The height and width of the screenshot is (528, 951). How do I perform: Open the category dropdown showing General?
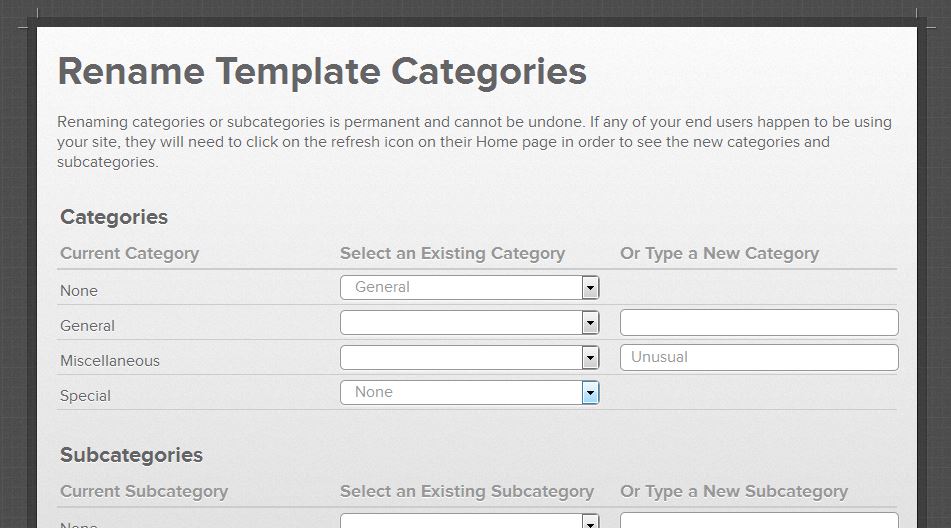(469, 288)
